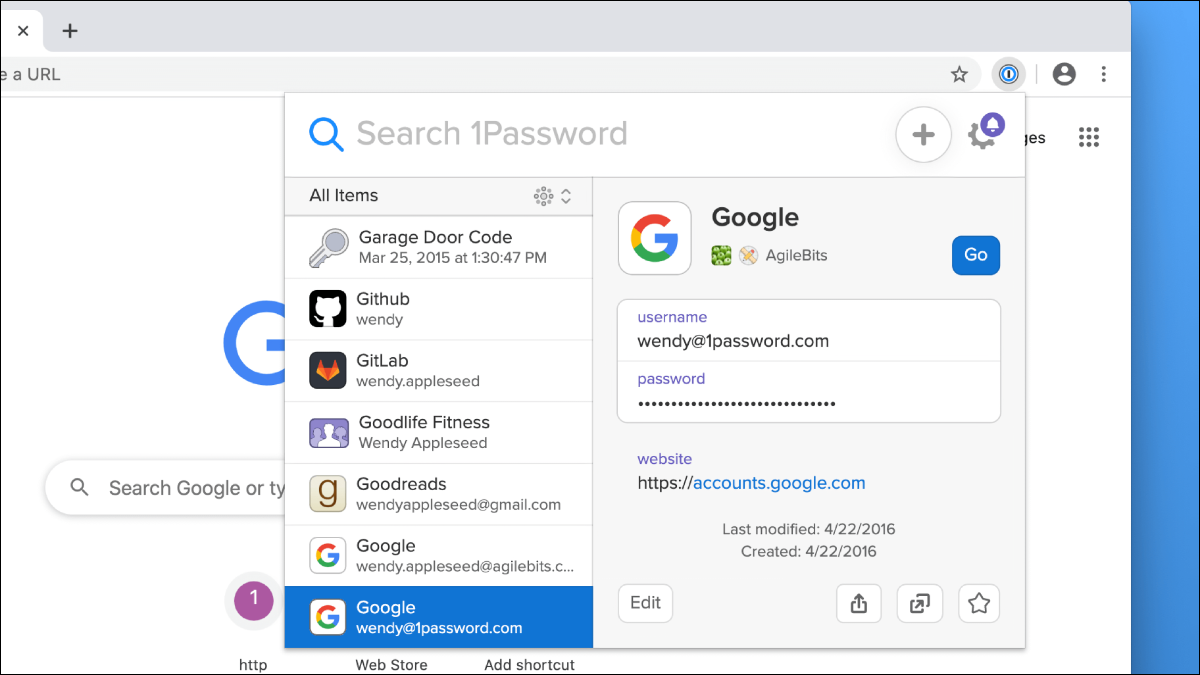Select highlighted Google wendy@1password.com item
1200x675 pixels.
click(x=439, y=617)
